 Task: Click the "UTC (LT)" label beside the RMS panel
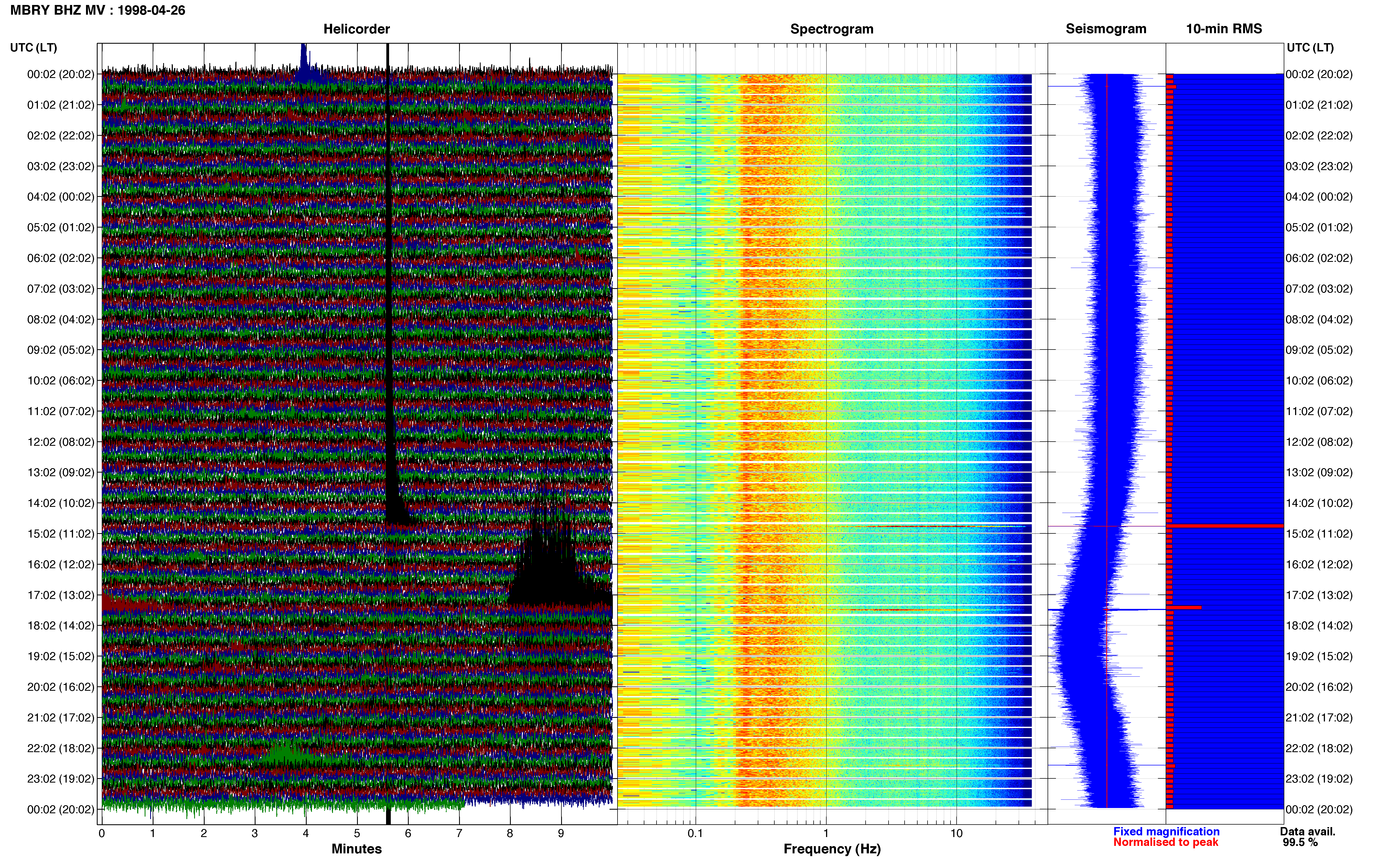[x=1310, y=48]
